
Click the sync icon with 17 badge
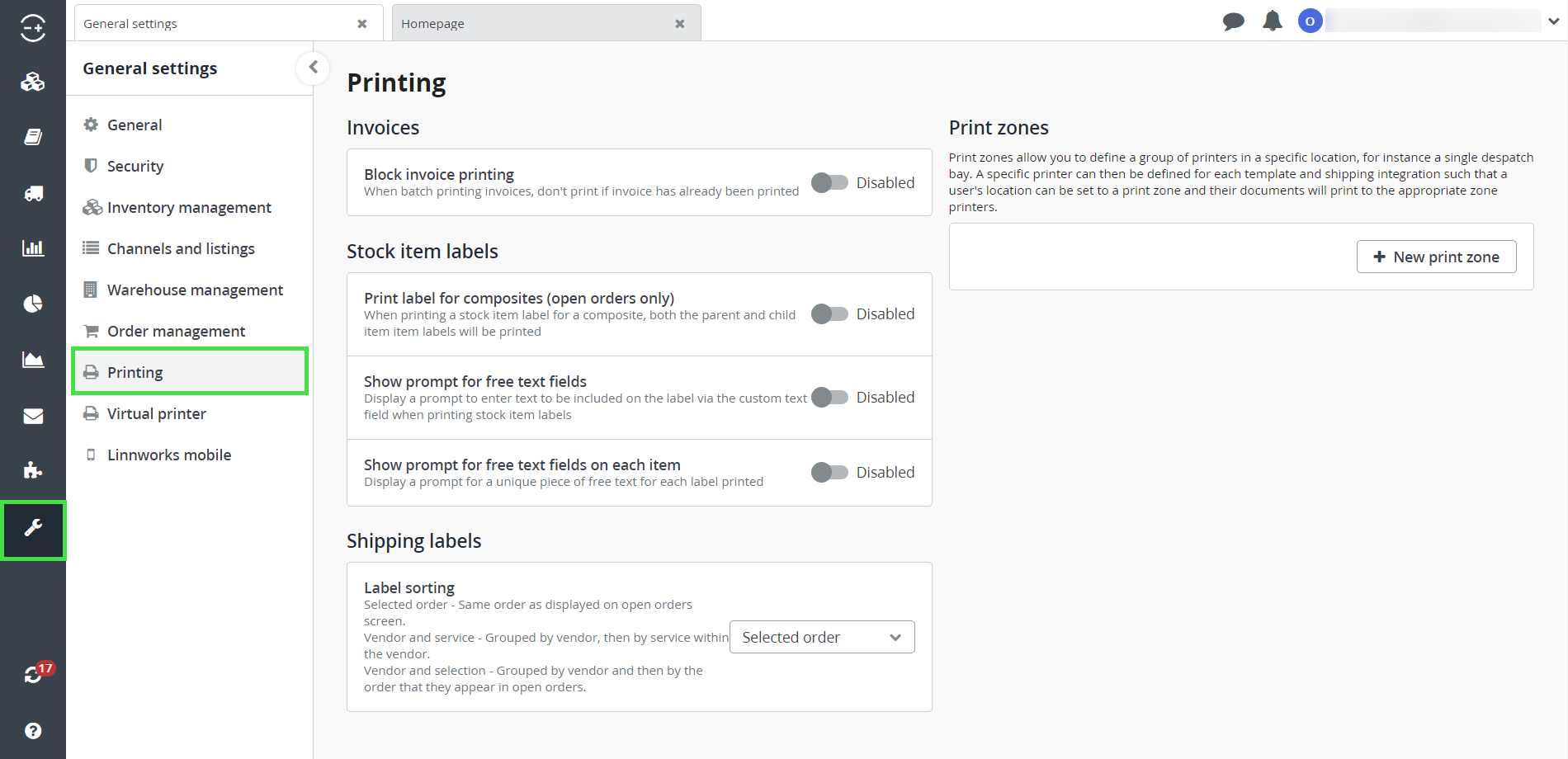click(35, 674)
